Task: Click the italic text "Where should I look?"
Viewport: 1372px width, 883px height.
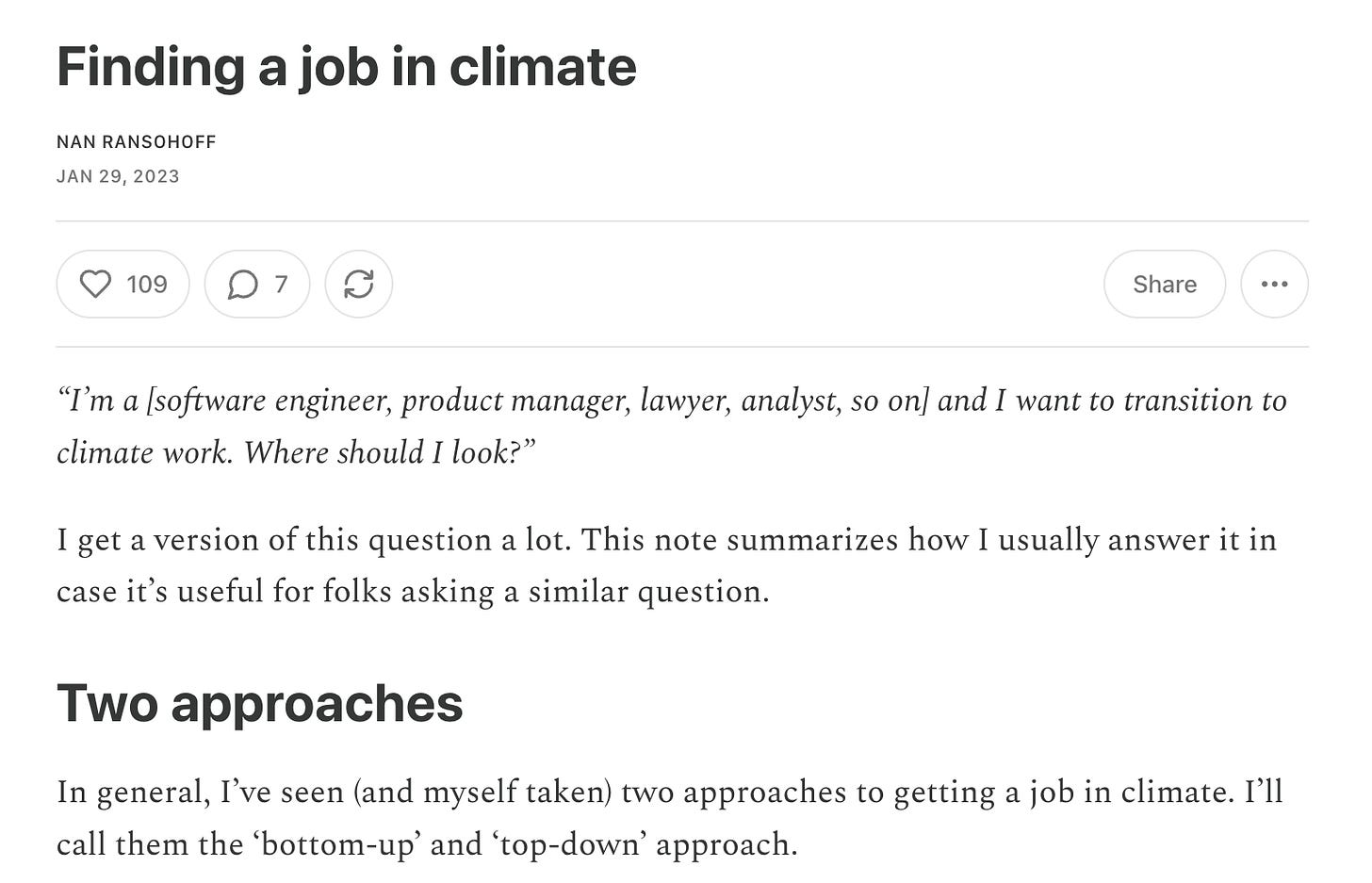Action: tap(389, 452)
